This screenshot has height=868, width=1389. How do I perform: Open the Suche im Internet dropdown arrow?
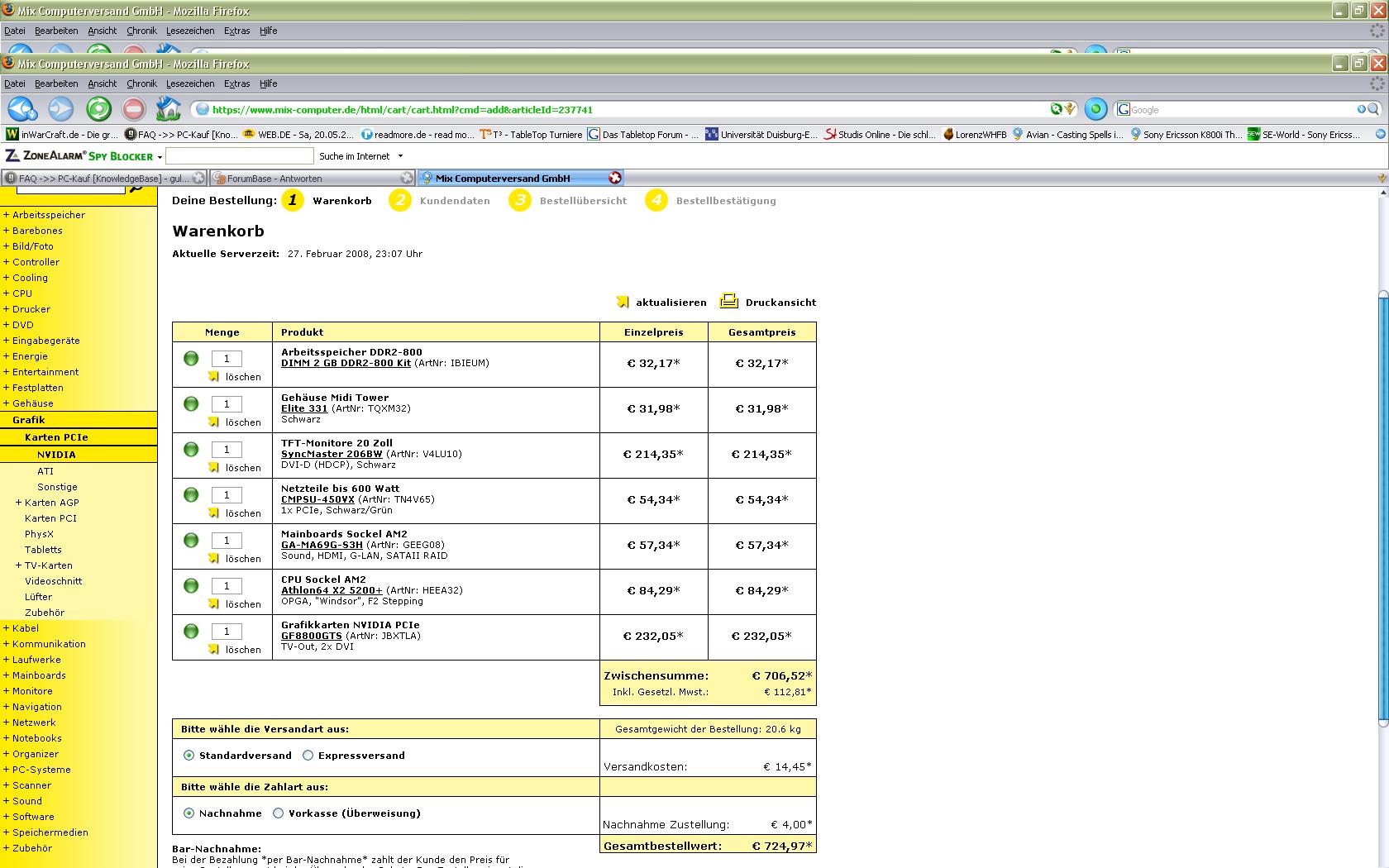point(400,155)
